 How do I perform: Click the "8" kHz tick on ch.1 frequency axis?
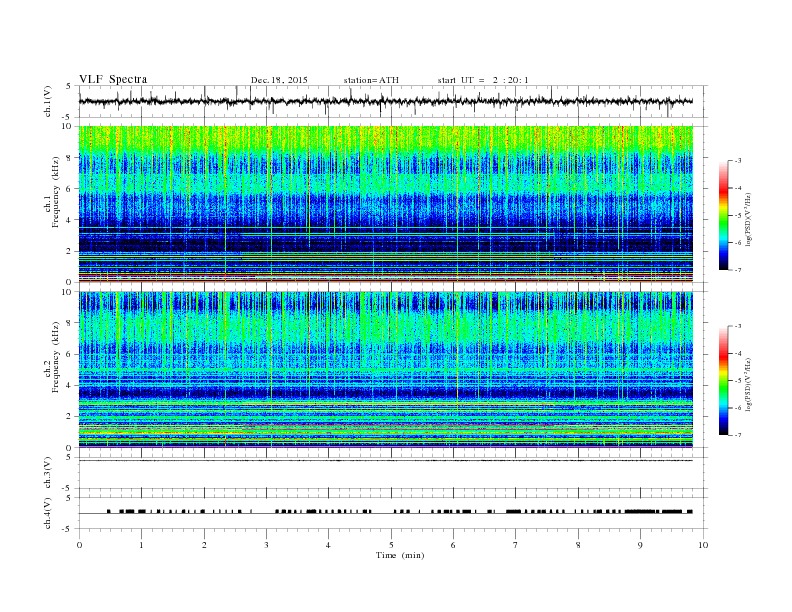point(70,158)
